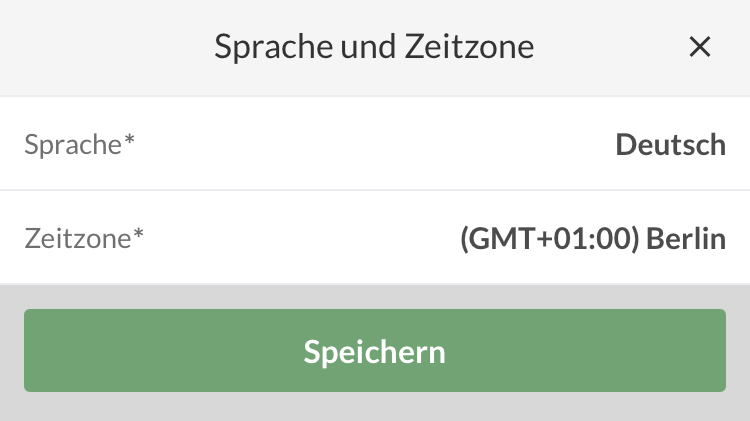750x421 pixels.
Task: Select the Deutsch language value
Action: click(x=670, y=144)
